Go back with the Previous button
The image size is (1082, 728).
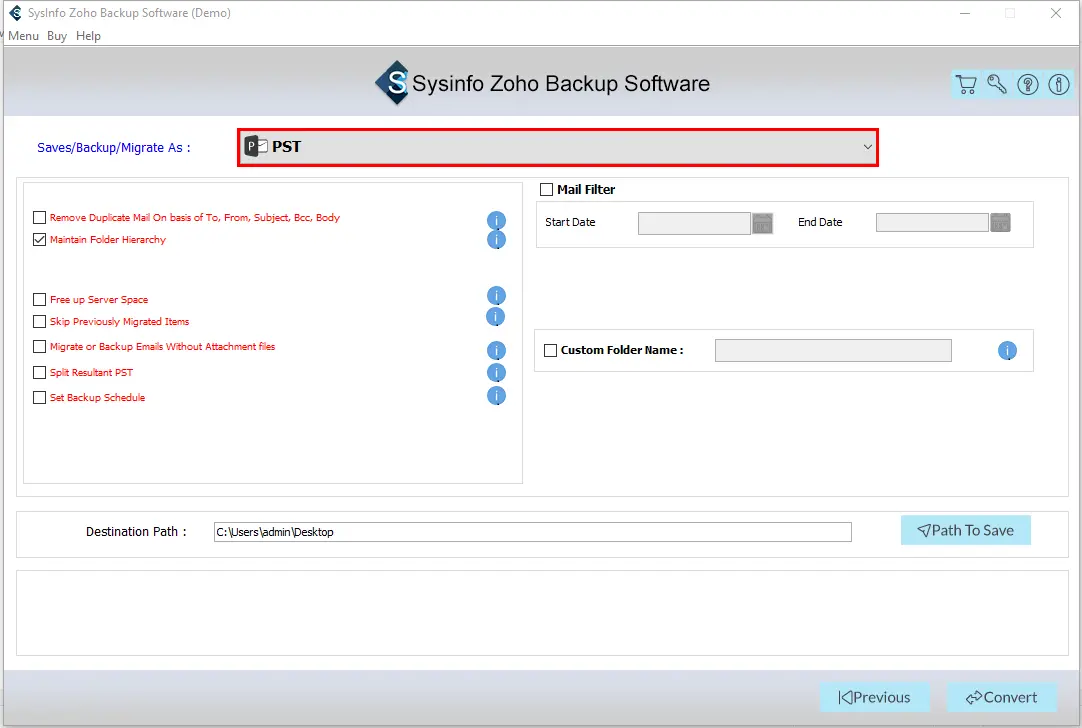pyautogui.click(x=874, y=698)
